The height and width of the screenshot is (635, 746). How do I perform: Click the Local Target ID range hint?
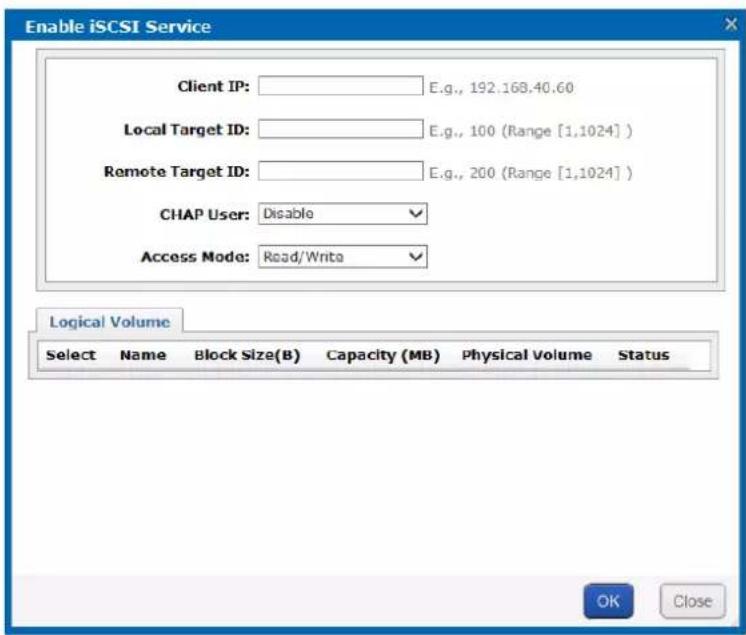(x=530, y=131)
